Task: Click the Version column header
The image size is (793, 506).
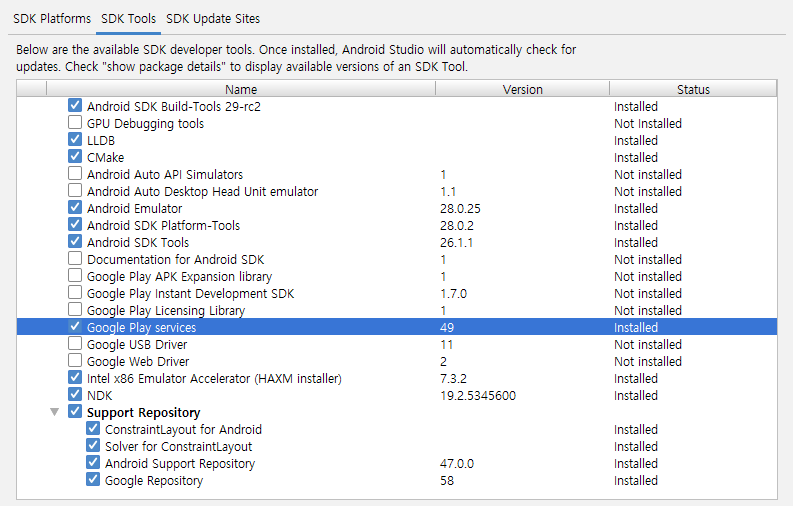Action: (x=522, y=89)
